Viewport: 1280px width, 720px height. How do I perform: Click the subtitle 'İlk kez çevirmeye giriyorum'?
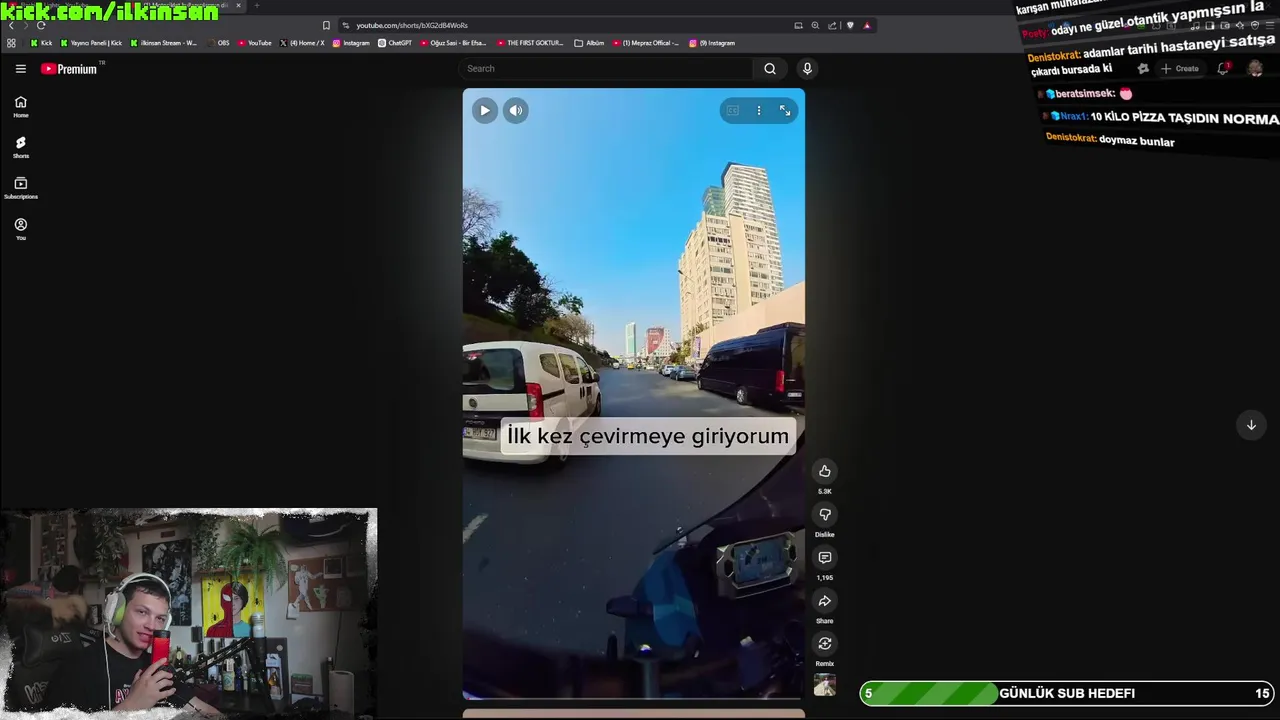[647, 436]
